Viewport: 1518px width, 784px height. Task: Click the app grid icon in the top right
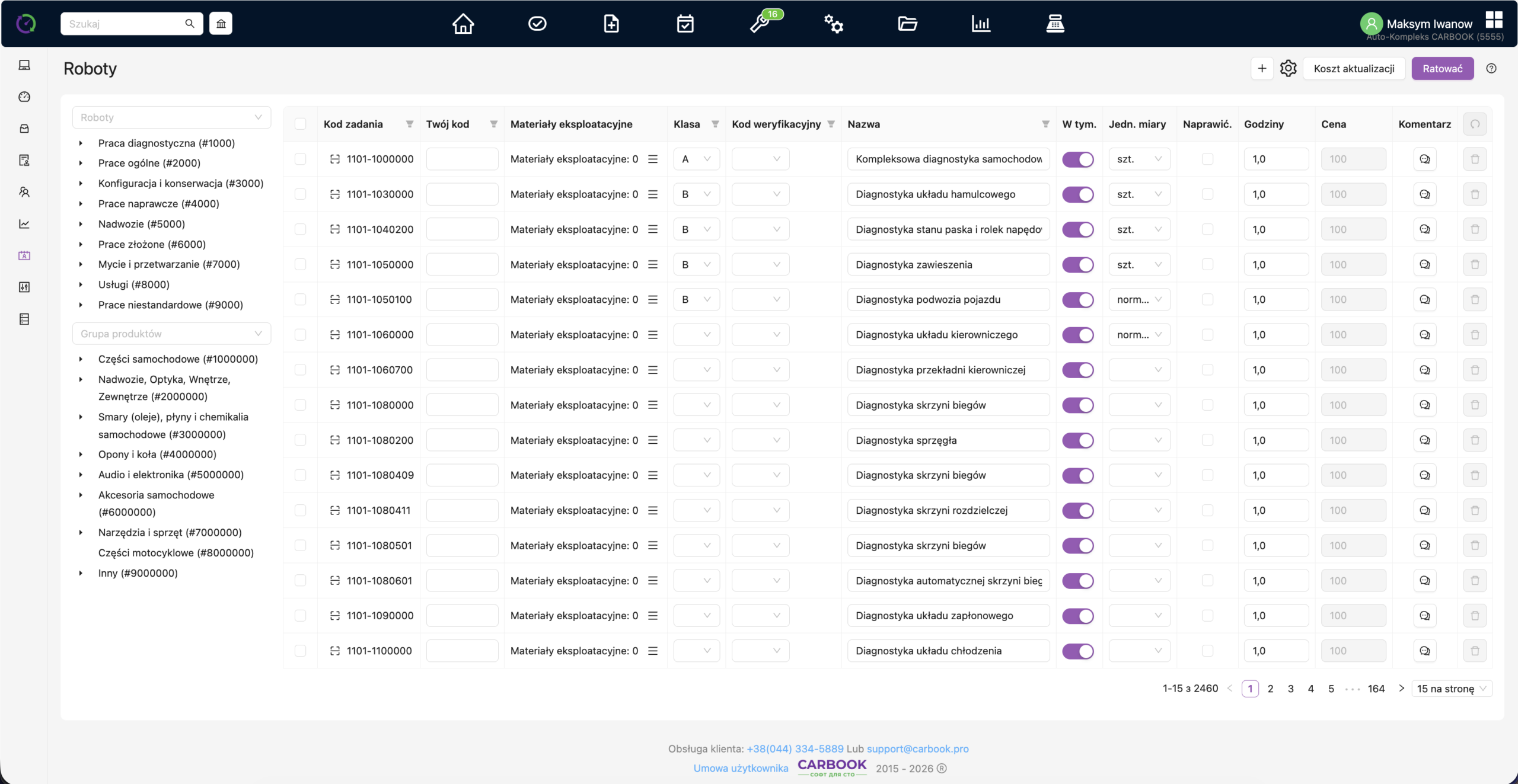[1494, 20]
